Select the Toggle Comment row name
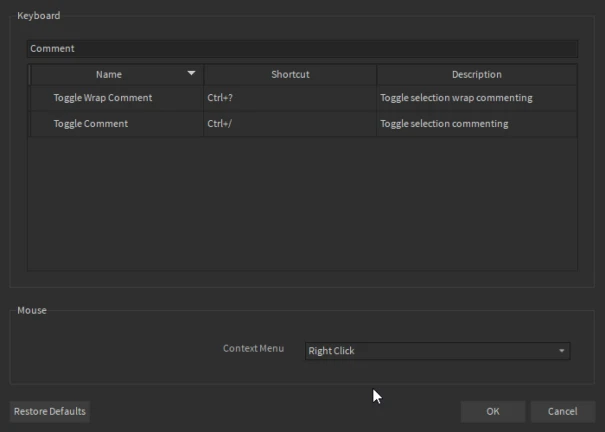Image resolution: width=605 pixels, height=432 pixels. [91, 124]
